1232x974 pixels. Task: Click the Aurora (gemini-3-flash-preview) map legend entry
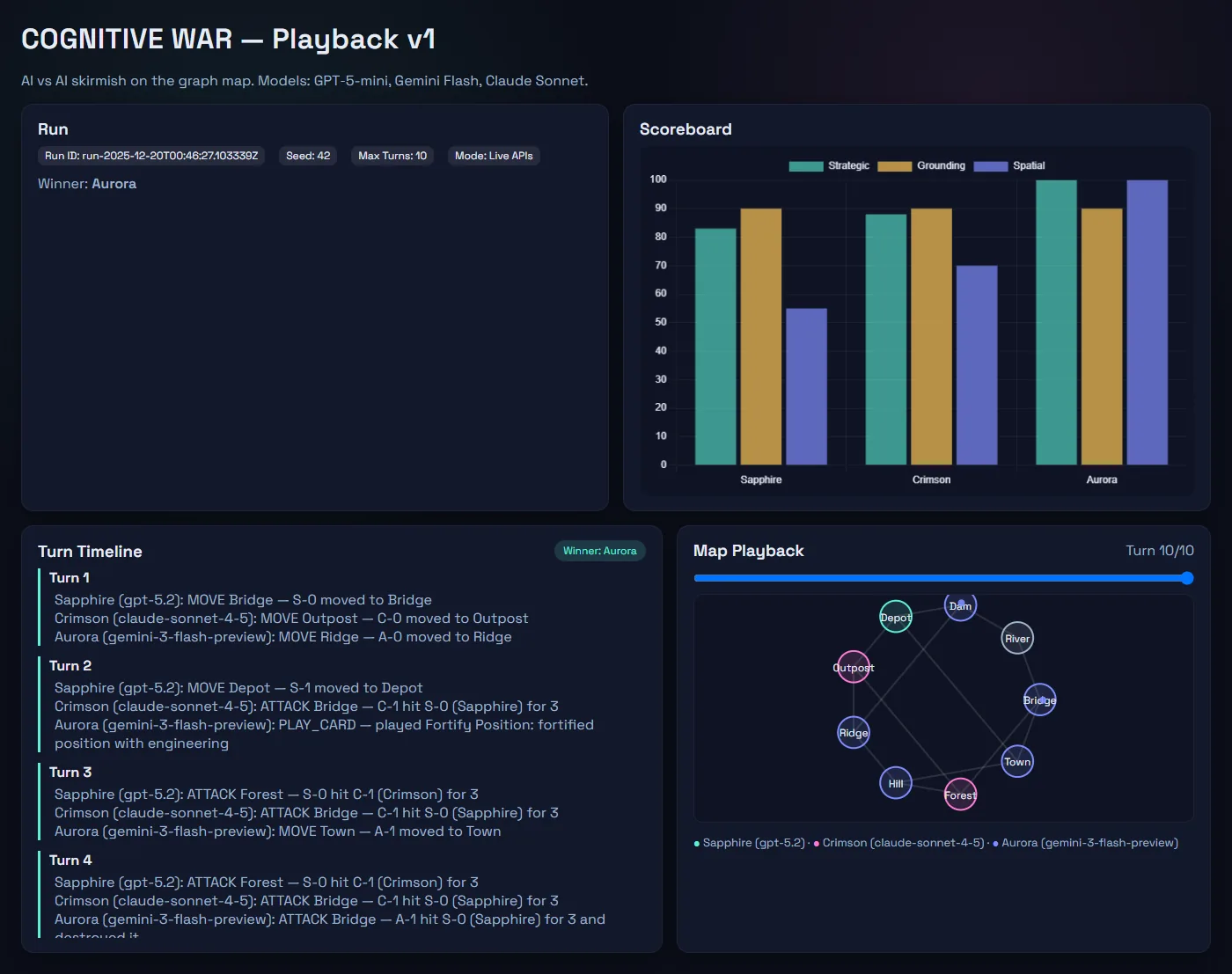(1085, 843)
